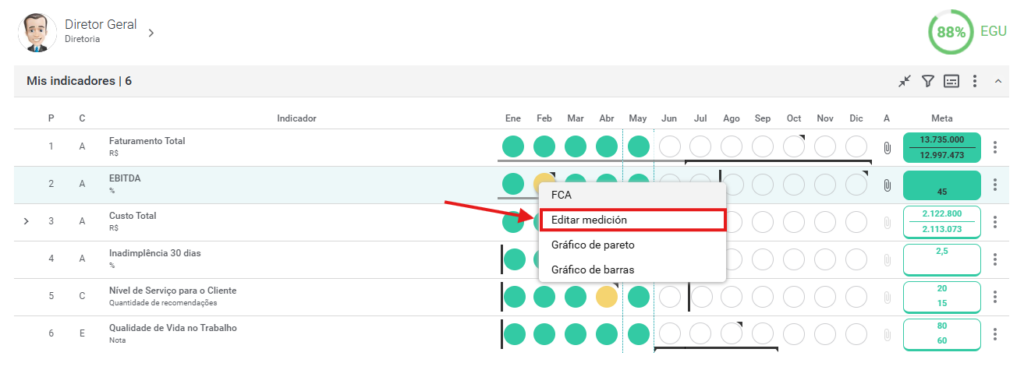Open three-dot menu for Qualidade de Vida row
1024x370 pixels.
(x=995, y=334)
